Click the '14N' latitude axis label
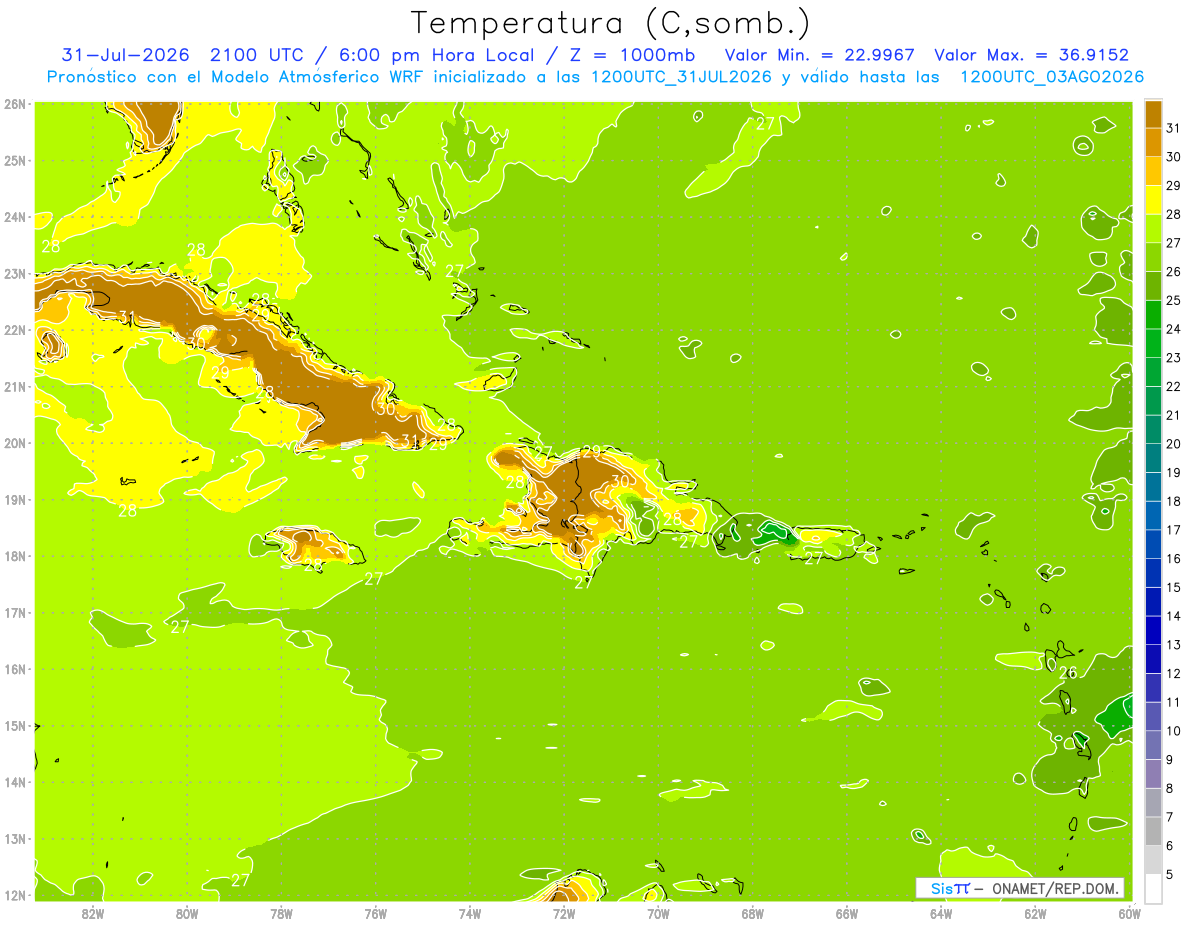1200x927 pixels. click(x=15, y=782)
